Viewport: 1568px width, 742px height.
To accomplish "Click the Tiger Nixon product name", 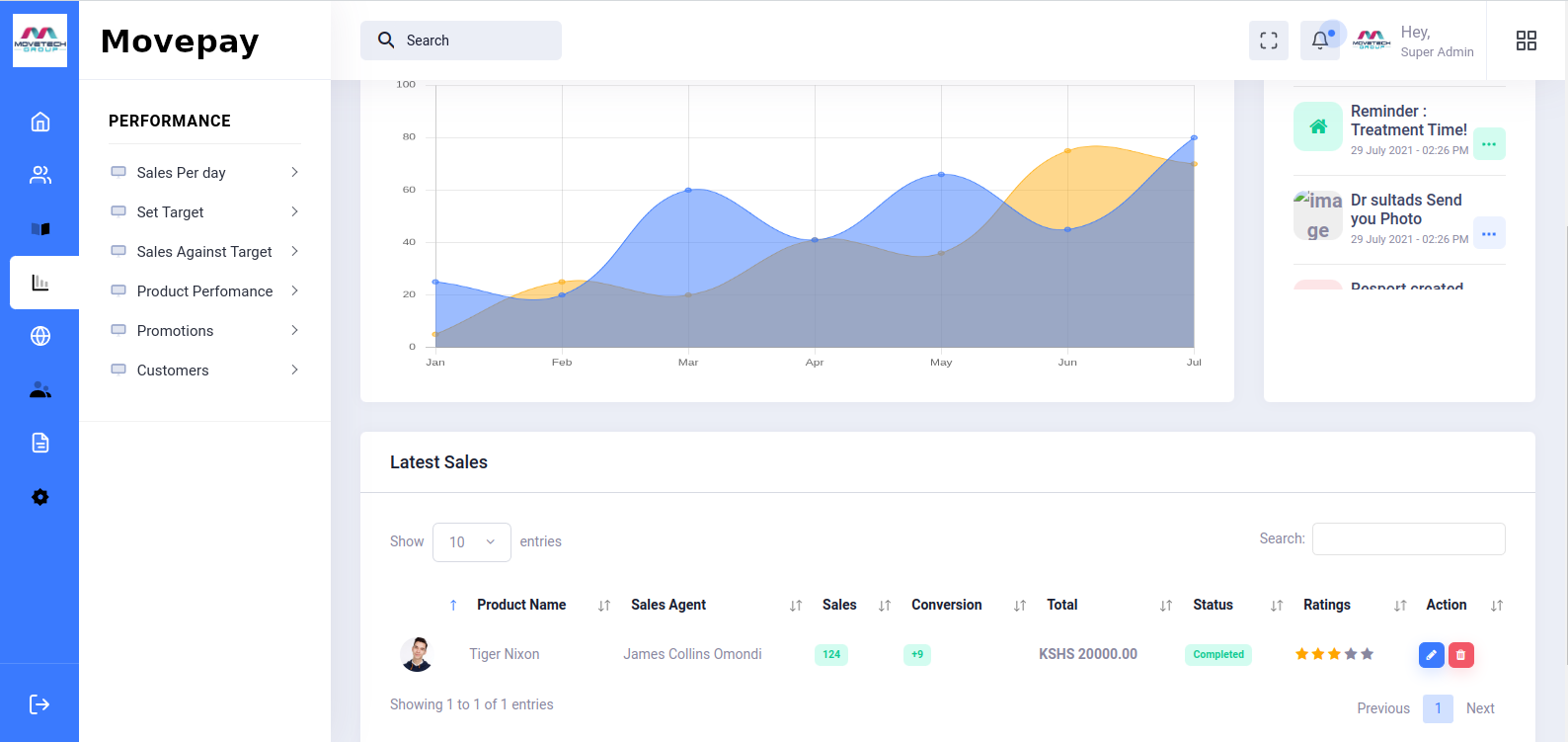I will click(505, 654).
